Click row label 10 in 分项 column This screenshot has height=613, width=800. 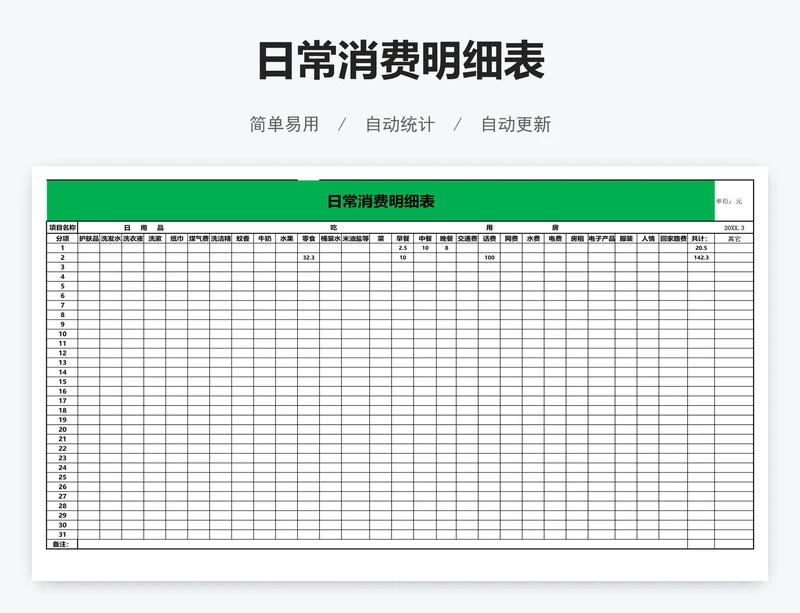pos(62,334)
